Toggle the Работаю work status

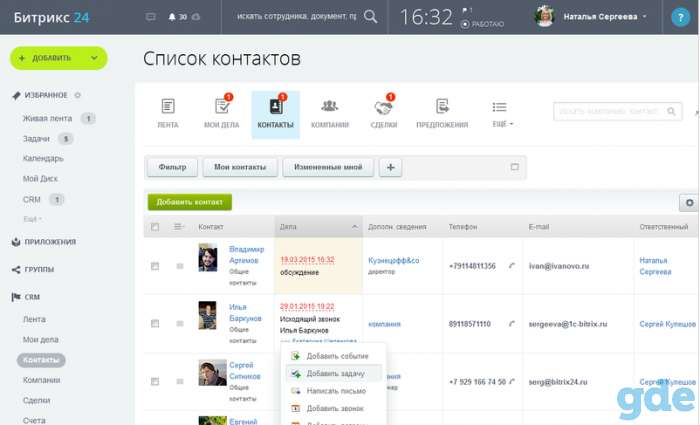coord(482,24)
